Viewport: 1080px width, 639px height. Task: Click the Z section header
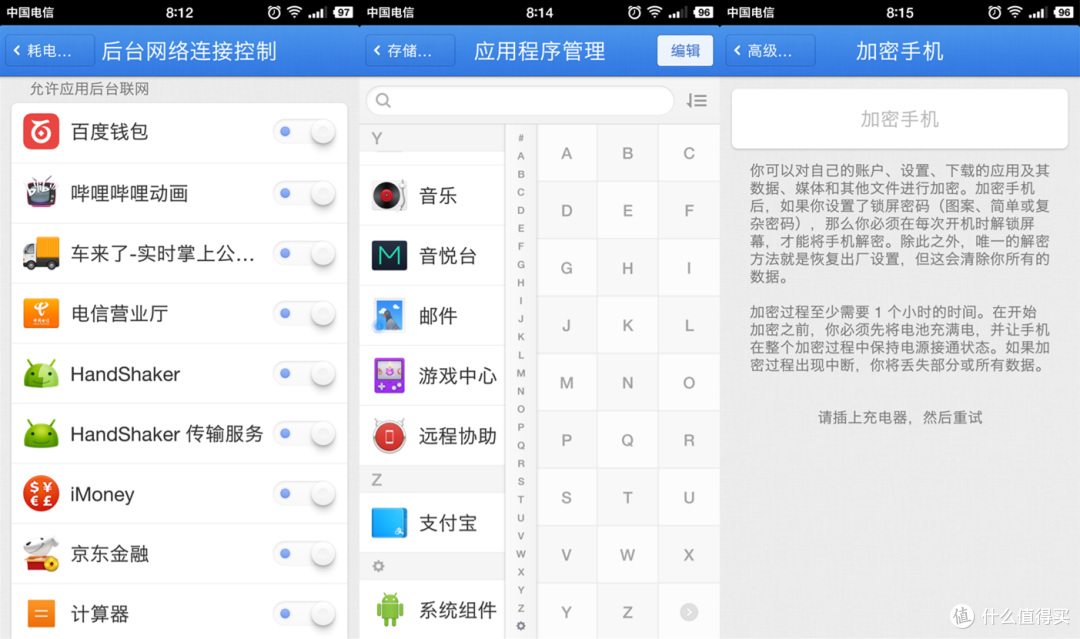click(432, 479)
